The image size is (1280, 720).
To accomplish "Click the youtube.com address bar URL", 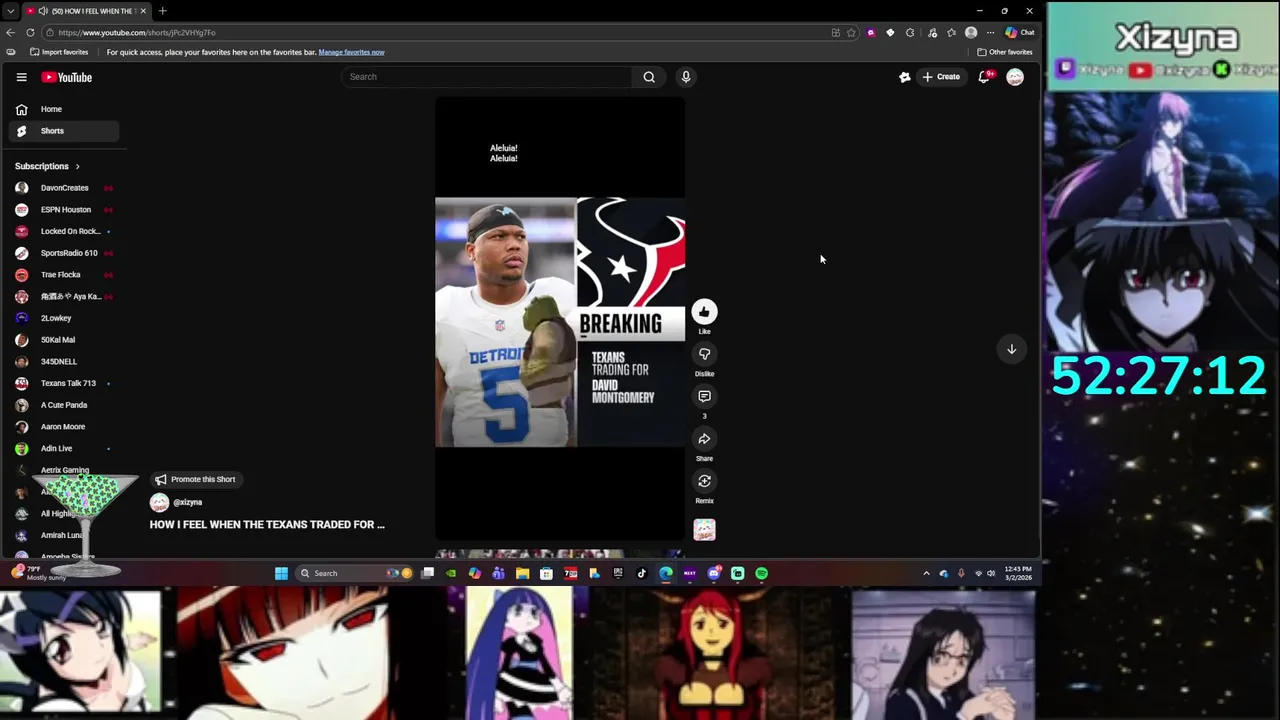I will pyautogui.click(x=137, y=32).
